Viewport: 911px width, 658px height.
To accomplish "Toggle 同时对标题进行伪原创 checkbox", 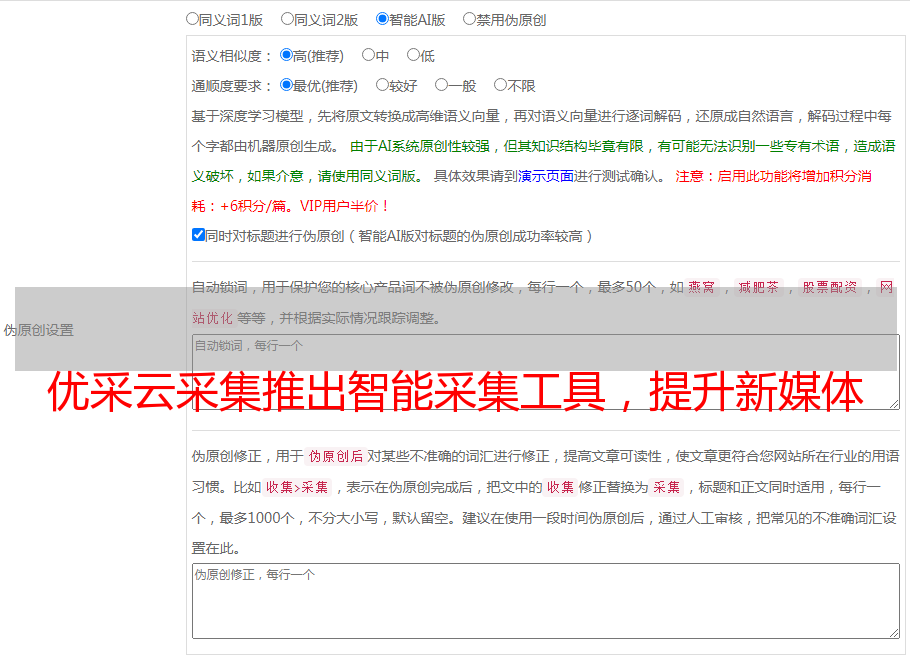I will coord(198,235).
